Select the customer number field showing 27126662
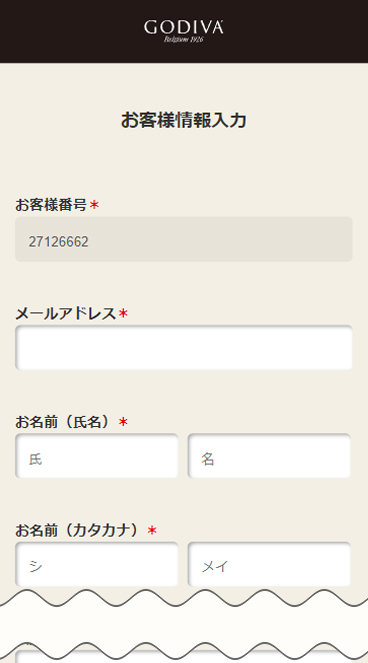The image size is (368, 663). 184,239
